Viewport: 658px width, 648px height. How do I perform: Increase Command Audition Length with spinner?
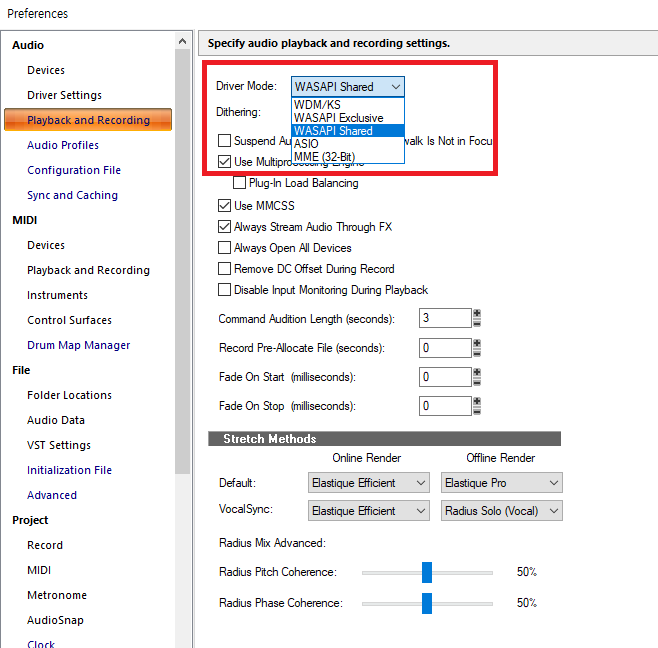pos(477,313)
